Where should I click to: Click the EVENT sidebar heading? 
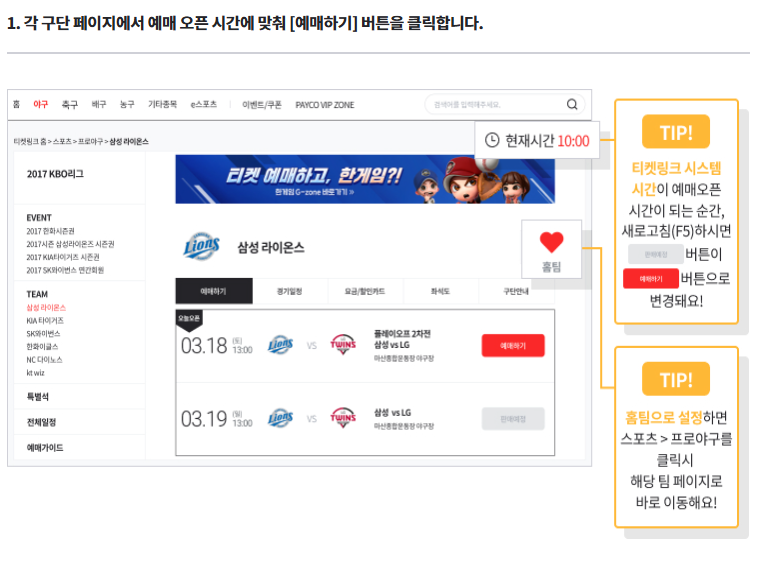tap(39, 218)
